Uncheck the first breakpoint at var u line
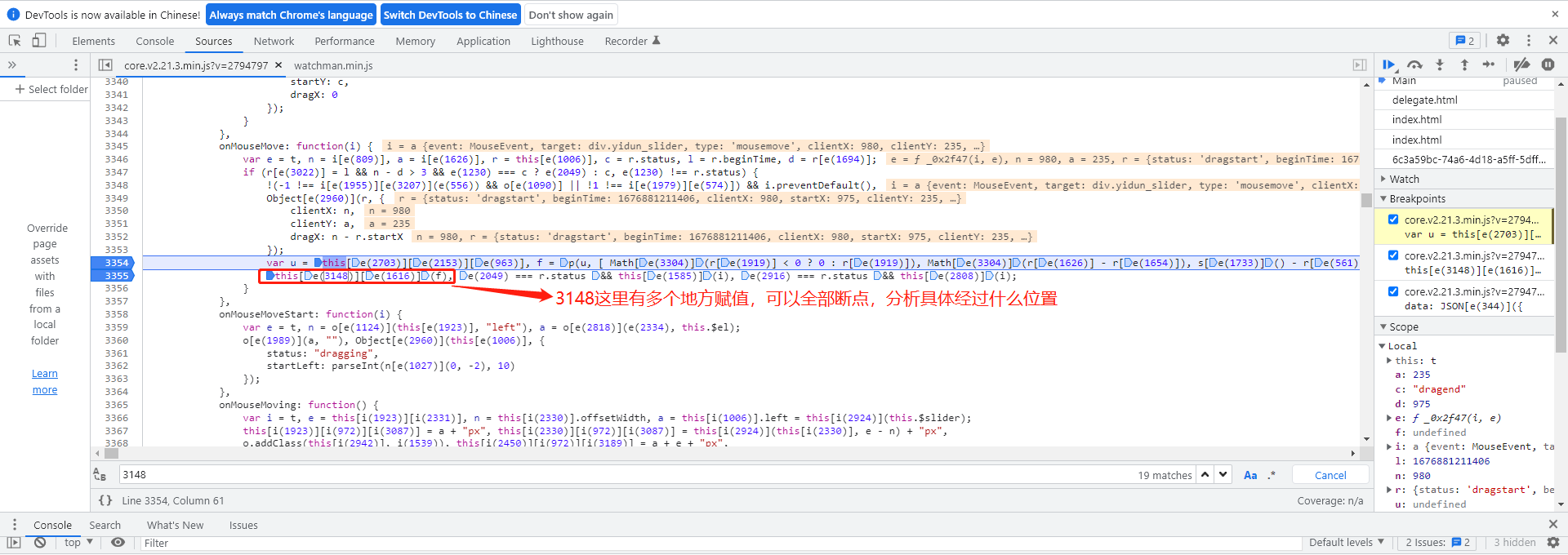This screenshot has width=1568, height=555. click(1393, 220)
